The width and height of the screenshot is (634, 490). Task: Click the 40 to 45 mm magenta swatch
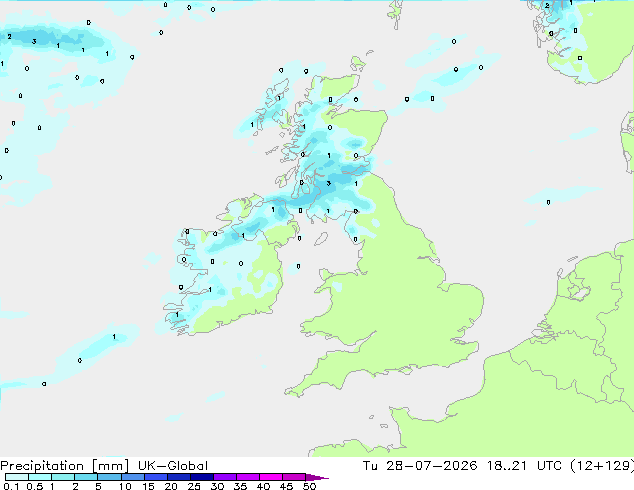point(271,477)
